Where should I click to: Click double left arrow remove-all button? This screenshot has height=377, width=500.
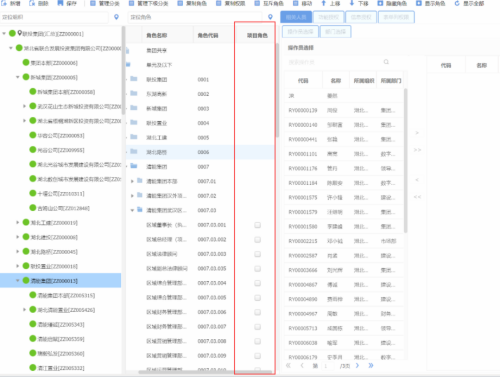[417, 197]
